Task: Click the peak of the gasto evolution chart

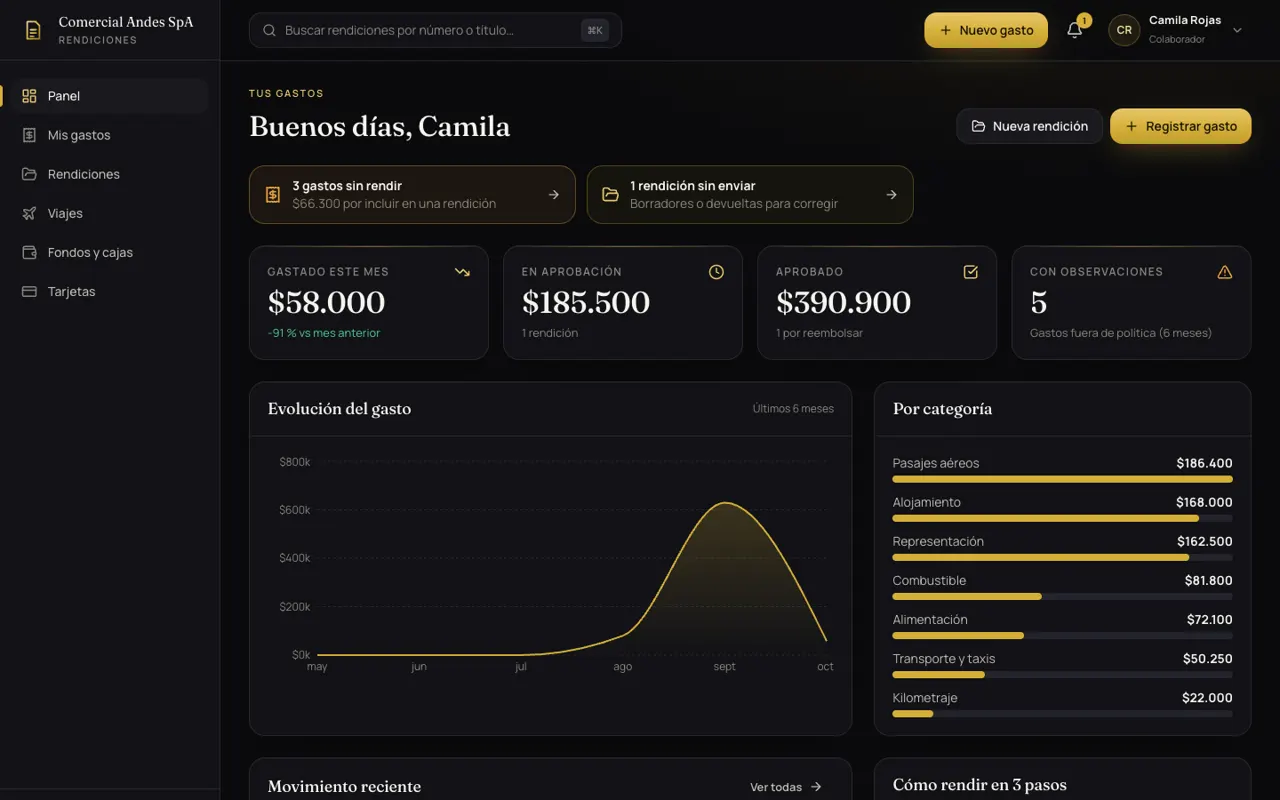Action: click(x=726, y=503)
